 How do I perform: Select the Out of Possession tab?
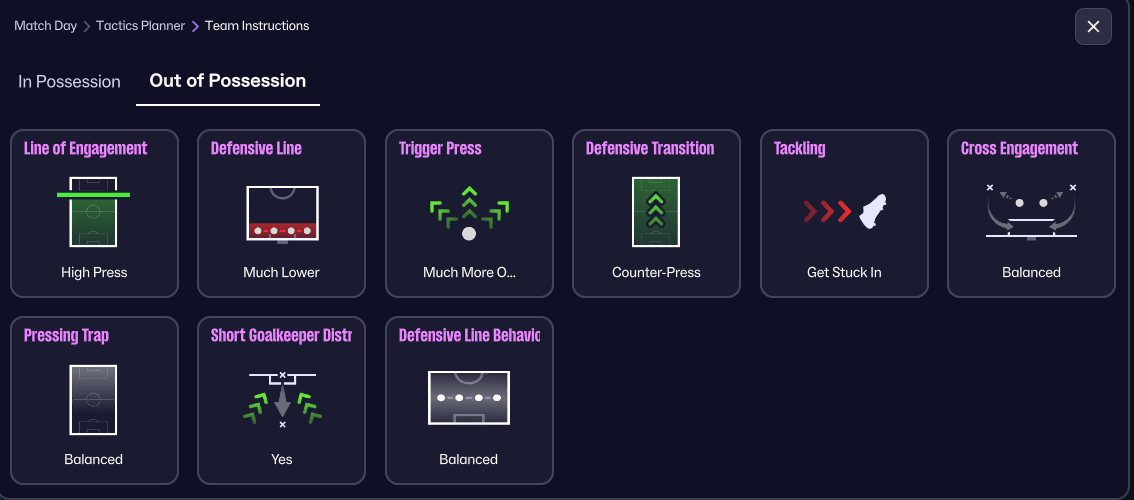(x=228, y=81)
